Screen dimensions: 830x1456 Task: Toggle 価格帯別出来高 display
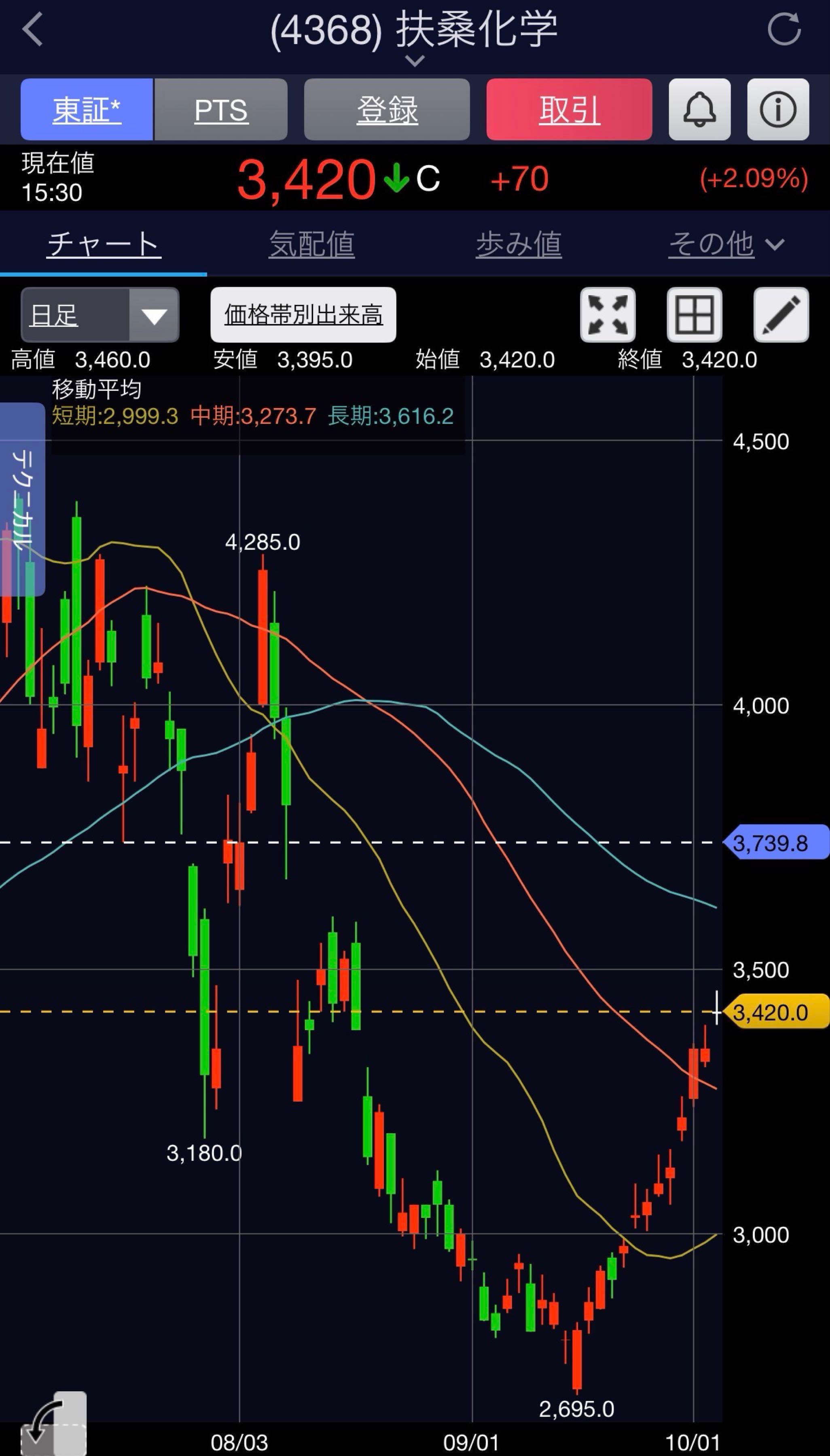303,315
